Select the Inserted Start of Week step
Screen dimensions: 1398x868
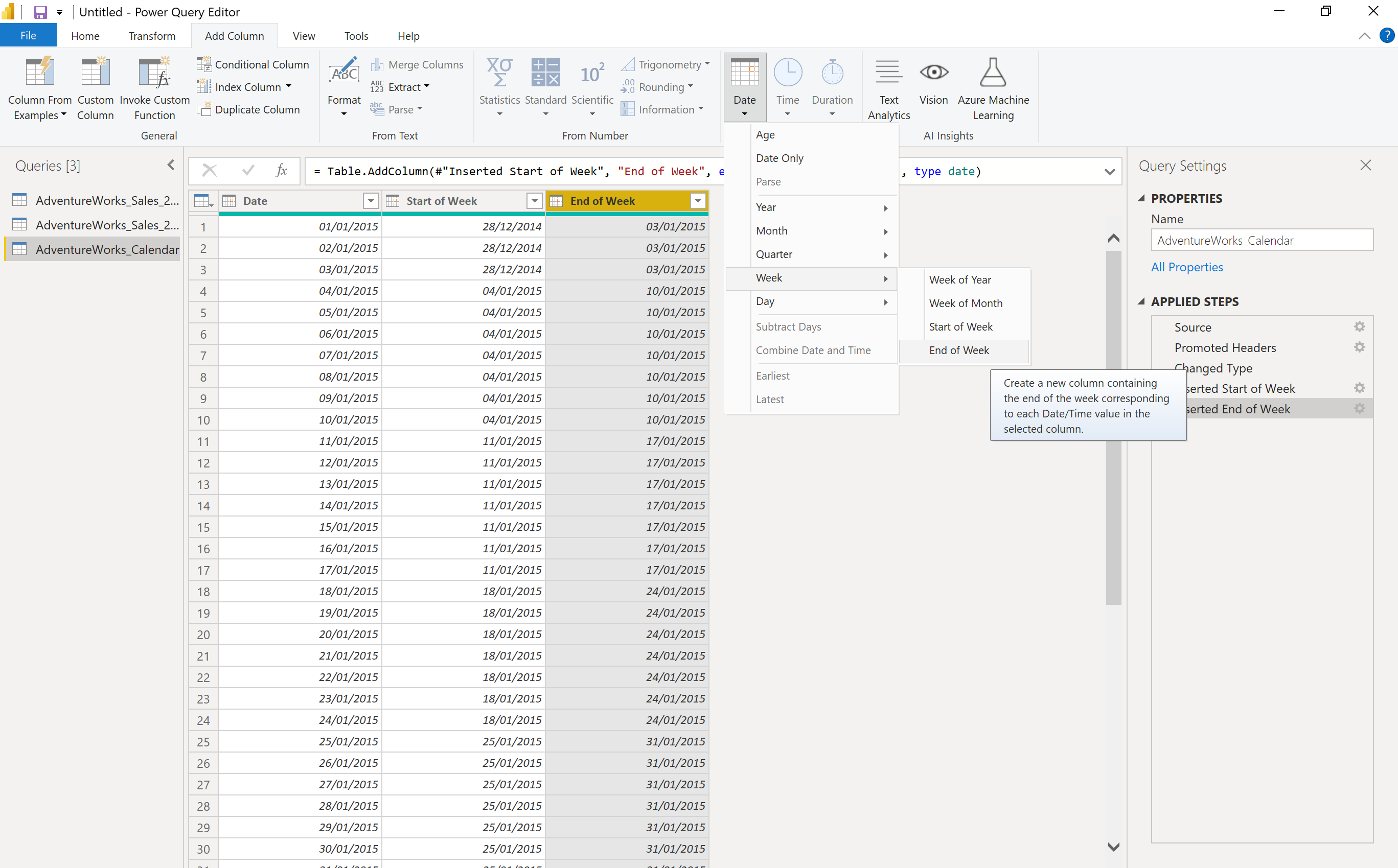click(x=1262, y=389)
